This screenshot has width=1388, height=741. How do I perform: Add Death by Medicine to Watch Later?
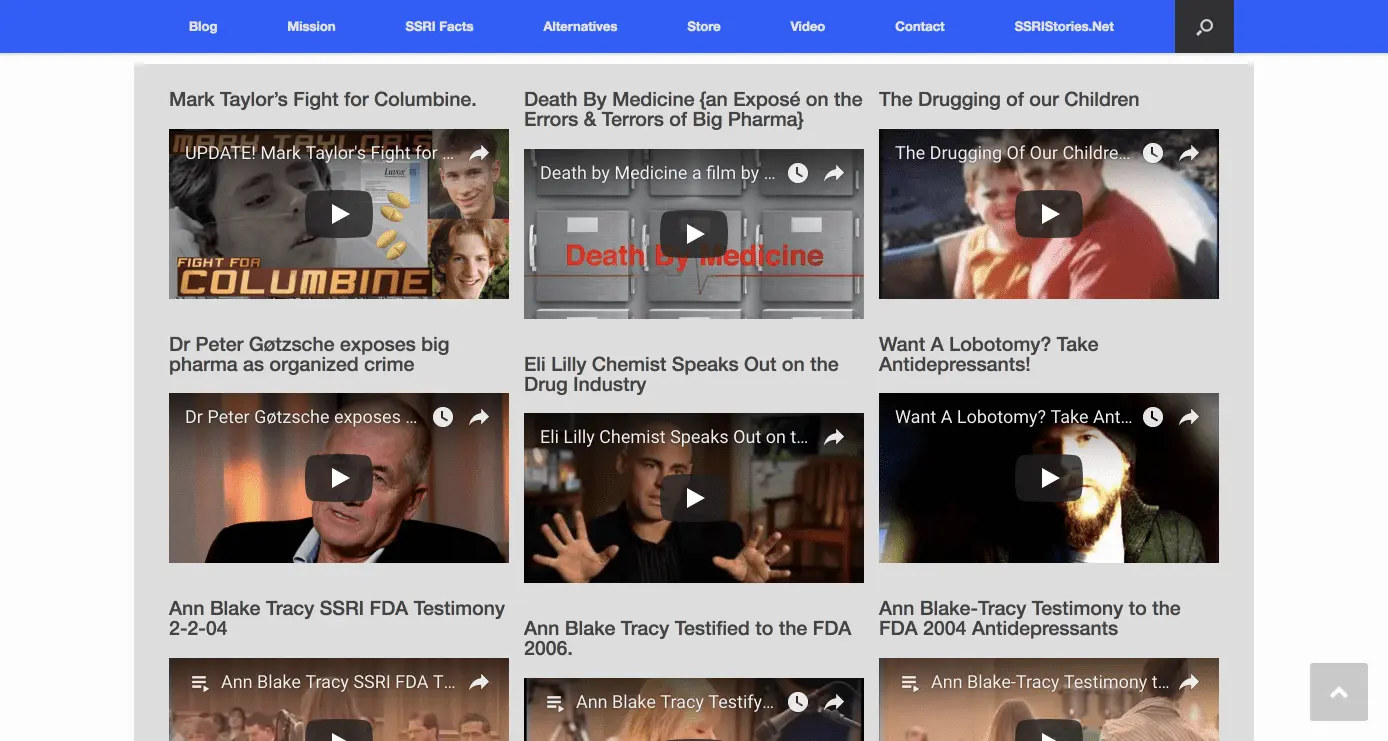coord(798,173)
